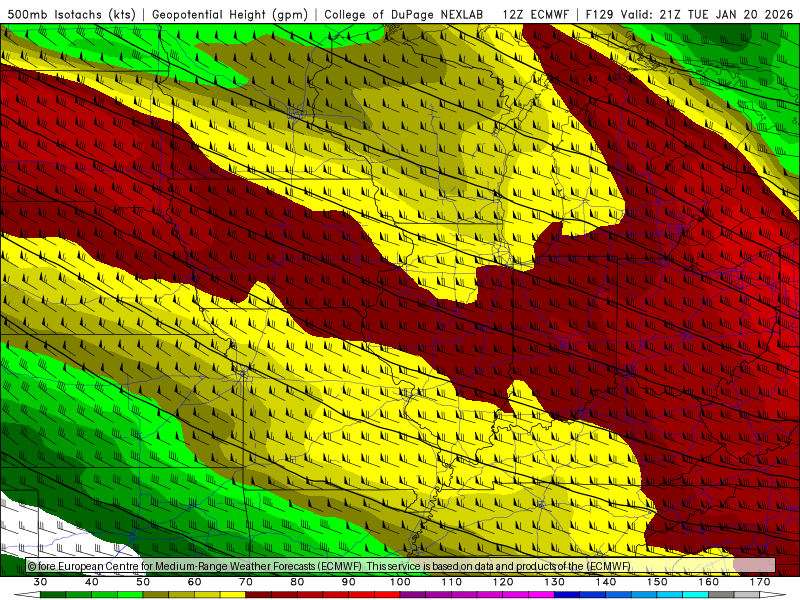Pick the bright red swatch left of 100
The height and width of the screenshot is (600, 800).
pos(387,595)
